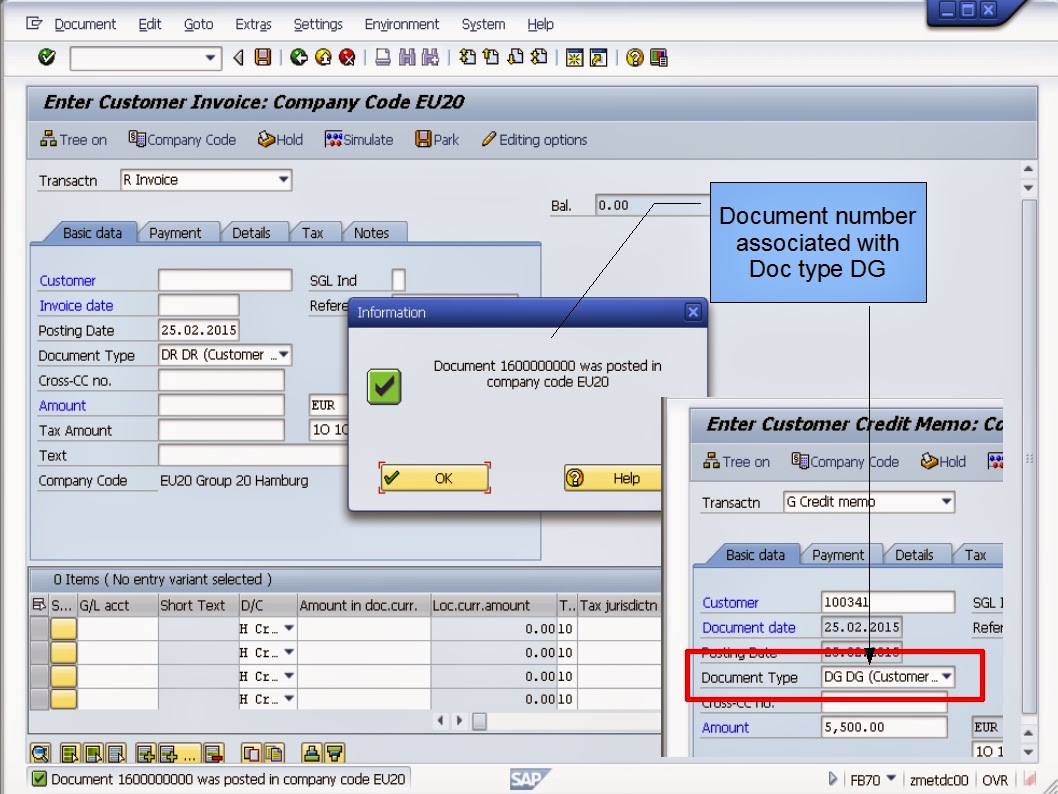
Task: Open the Environment menu
Action: coord(401,24)
